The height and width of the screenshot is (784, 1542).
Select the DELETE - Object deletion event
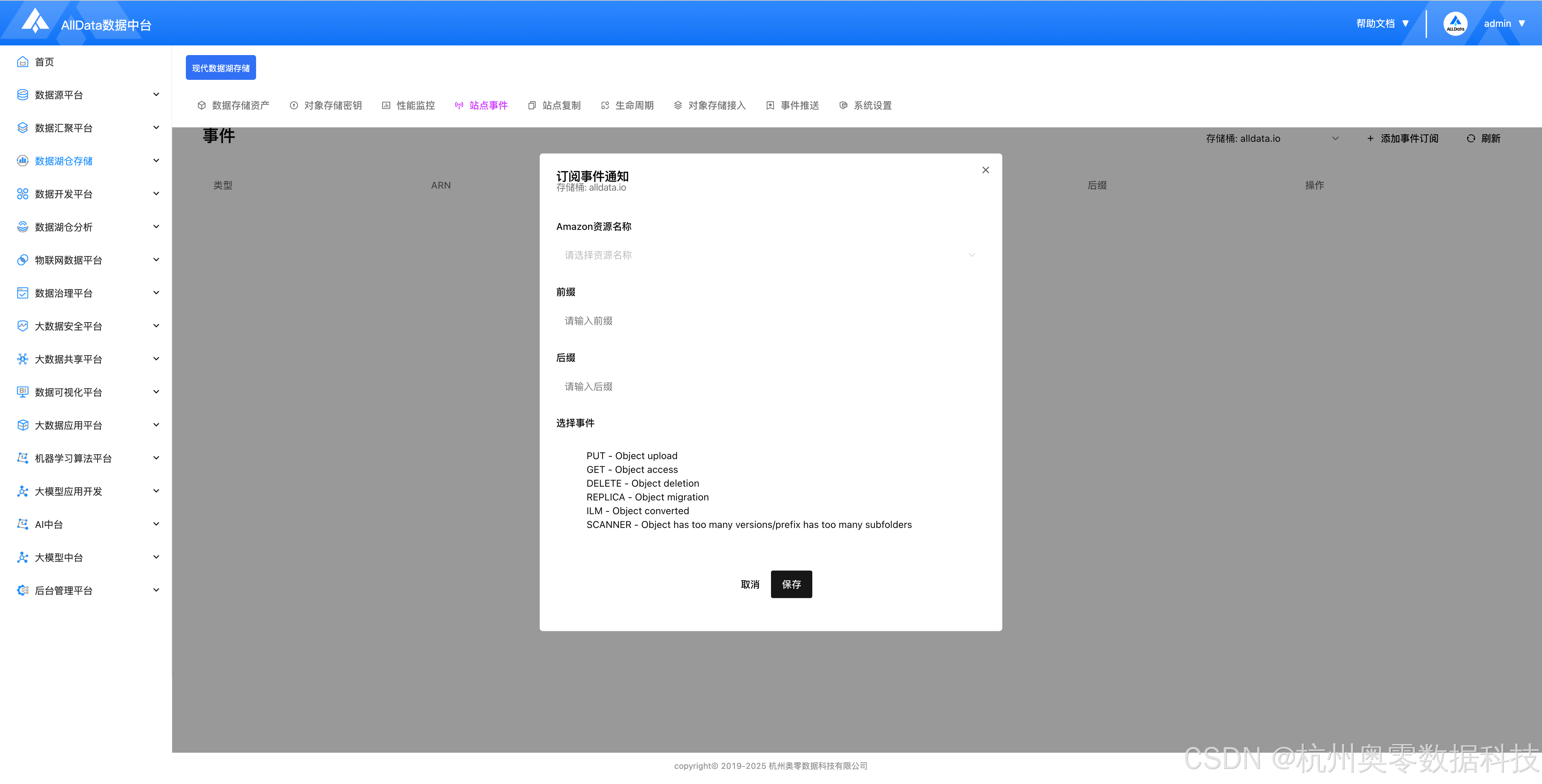coord(642,483)
